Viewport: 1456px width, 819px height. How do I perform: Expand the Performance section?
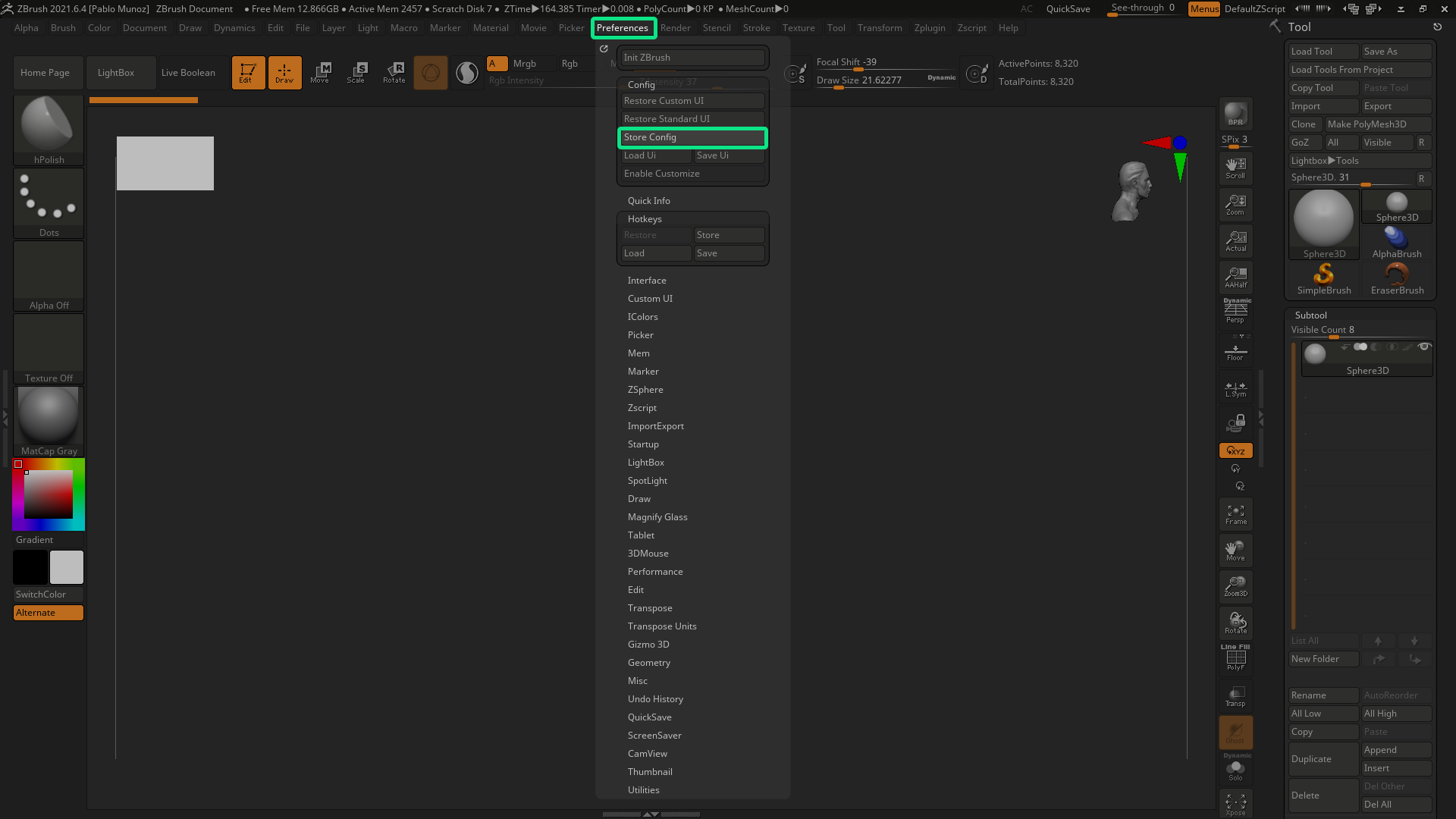[655, 572]
